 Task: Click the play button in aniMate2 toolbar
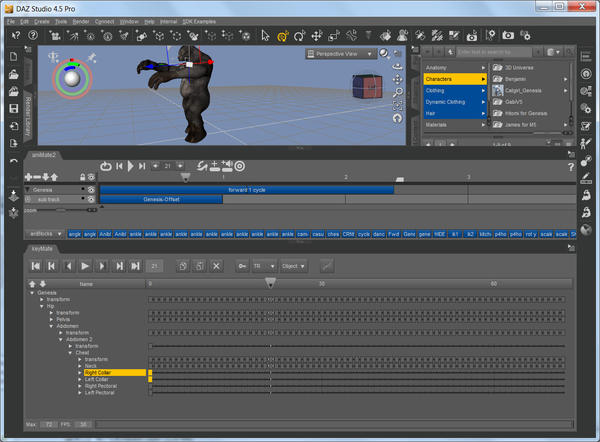click(x=131, y=166)
